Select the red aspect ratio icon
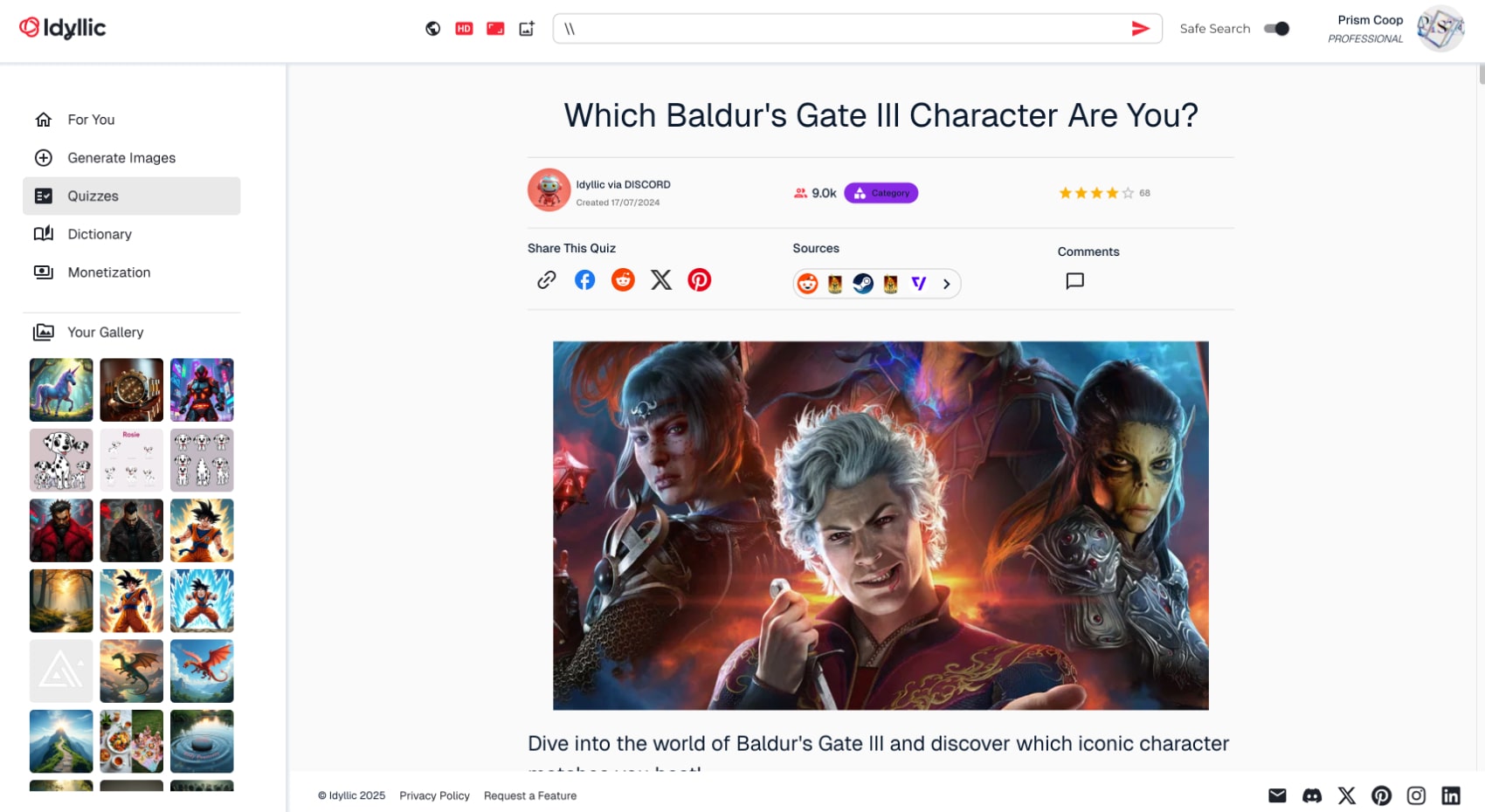Viewport: 1485px width, 812px height. click(x=495, y=29)
